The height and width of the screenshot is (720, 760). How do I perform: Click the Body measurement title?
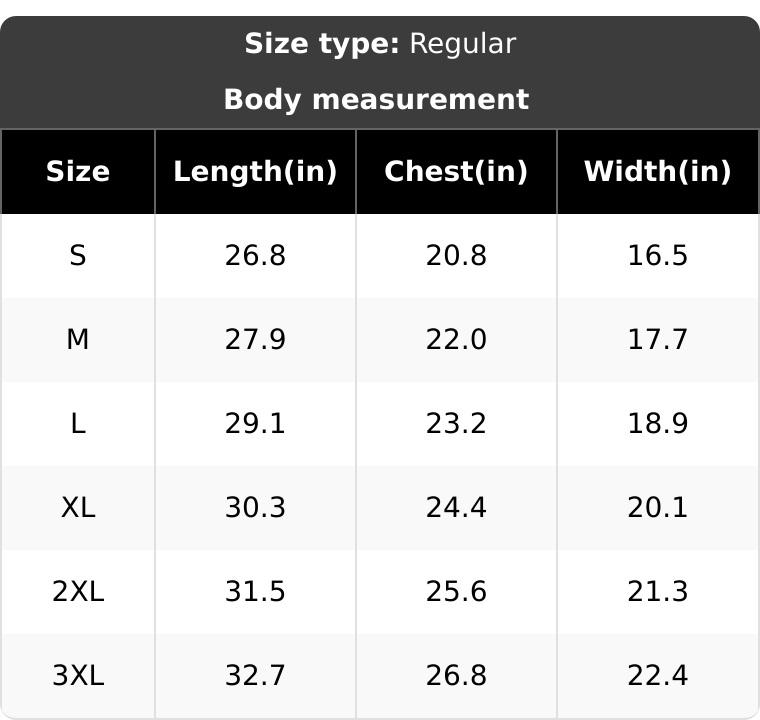click(377, 100)
